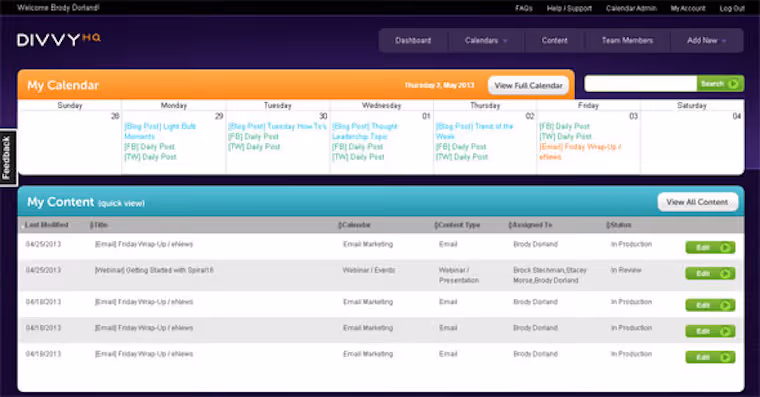Go to Calendar Admin
This screenshot has height=397, width=760.
(631, 8)
